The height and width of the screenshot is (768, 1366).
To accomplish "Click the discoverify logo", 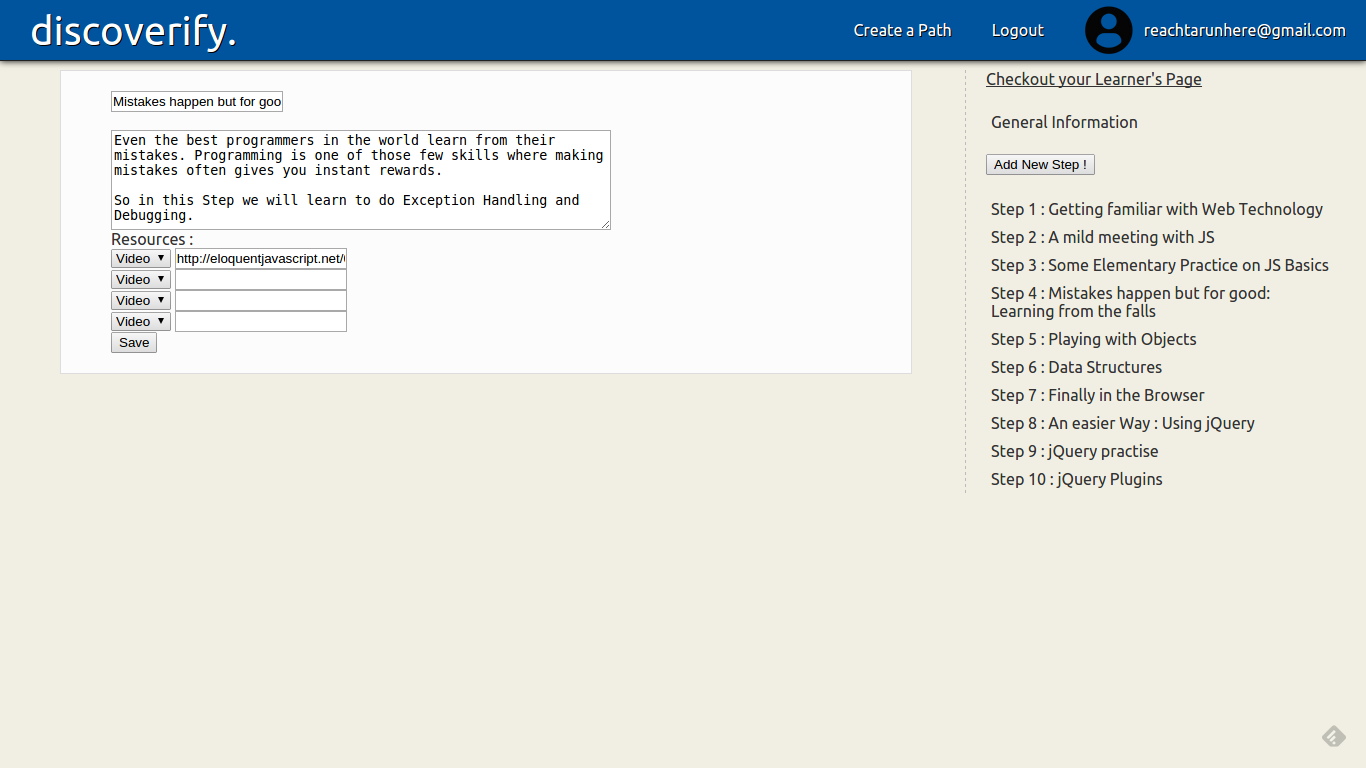I will [x=134, y=31].
